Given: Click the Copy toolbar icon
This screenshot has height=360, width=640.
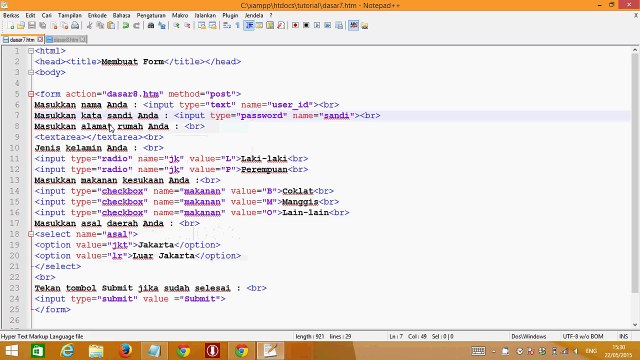Looking at the screenshot, I should (x=100, y=25).
